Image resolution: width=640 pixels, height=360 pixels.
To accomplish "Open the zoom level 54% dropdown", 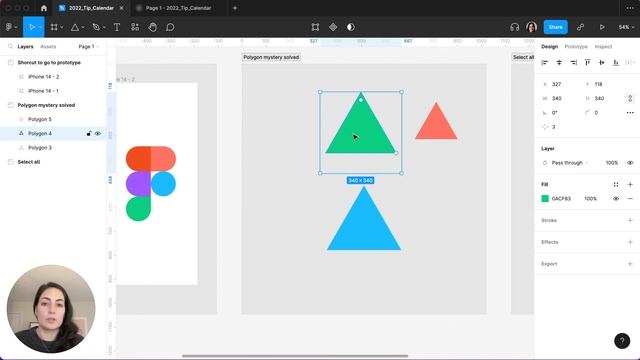I will [x=626, y=27].
